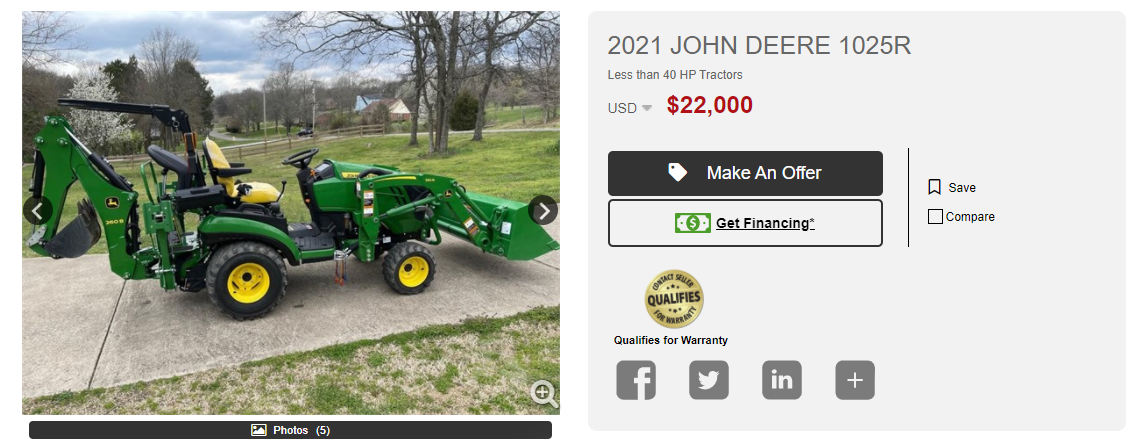
Task: Open more sharing options plus icon
Action: [x=855, y=380]
